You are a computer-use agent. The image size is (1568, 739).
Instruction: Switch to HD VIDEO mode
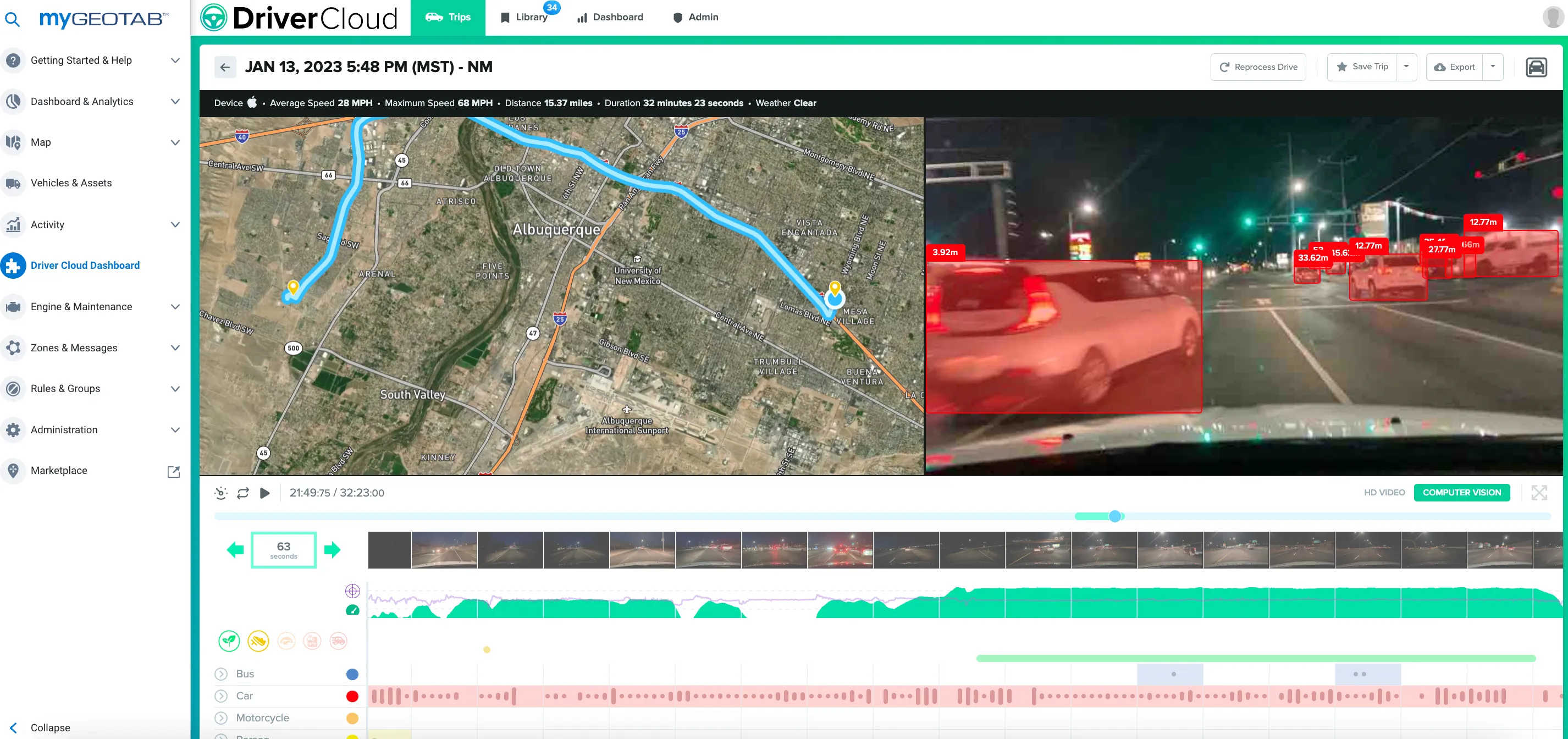pos(1384,493)
